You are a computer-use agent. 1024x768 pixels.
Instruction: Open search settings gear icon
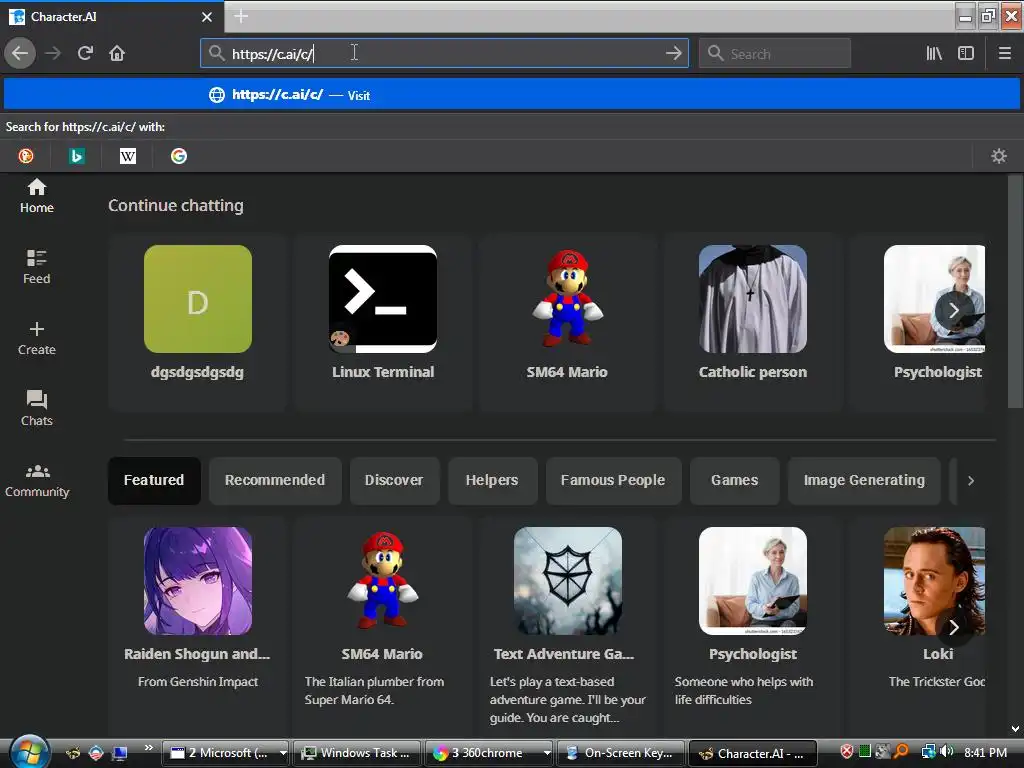click(999, 155)
